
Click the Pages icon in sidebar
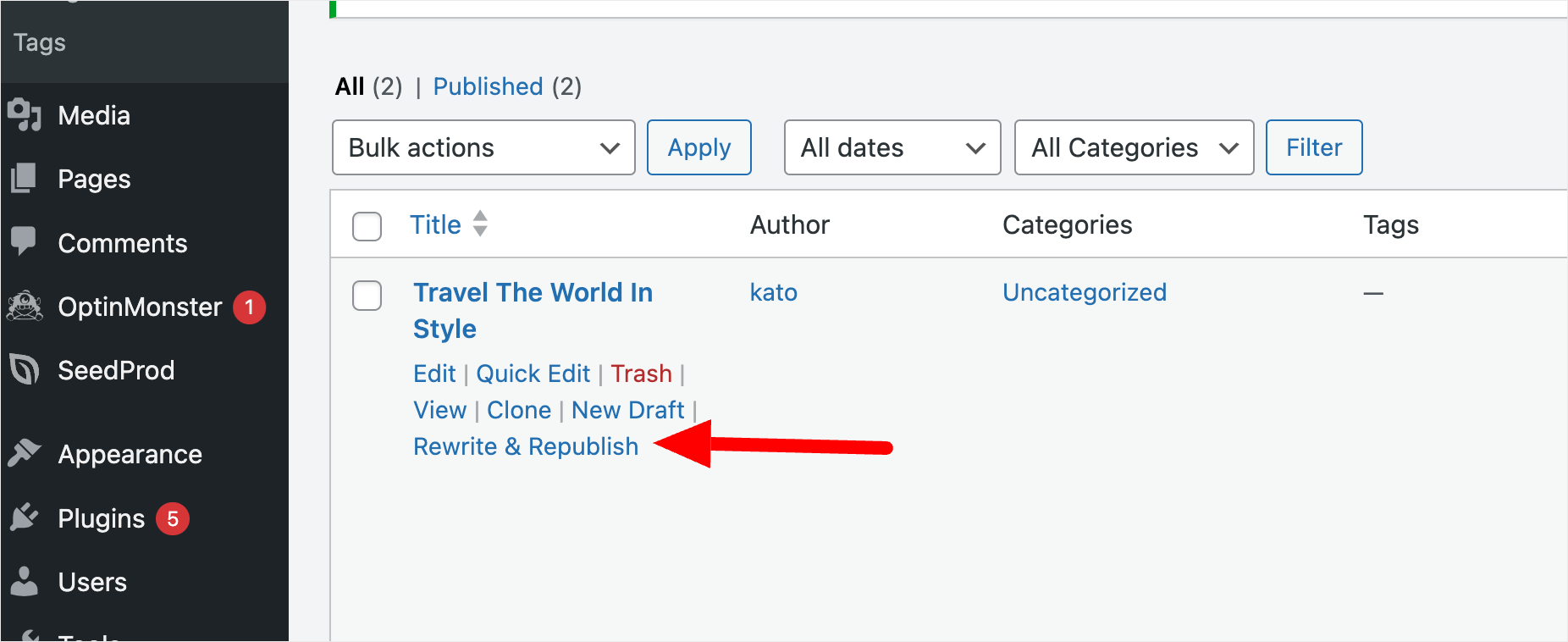click(25, 178)
